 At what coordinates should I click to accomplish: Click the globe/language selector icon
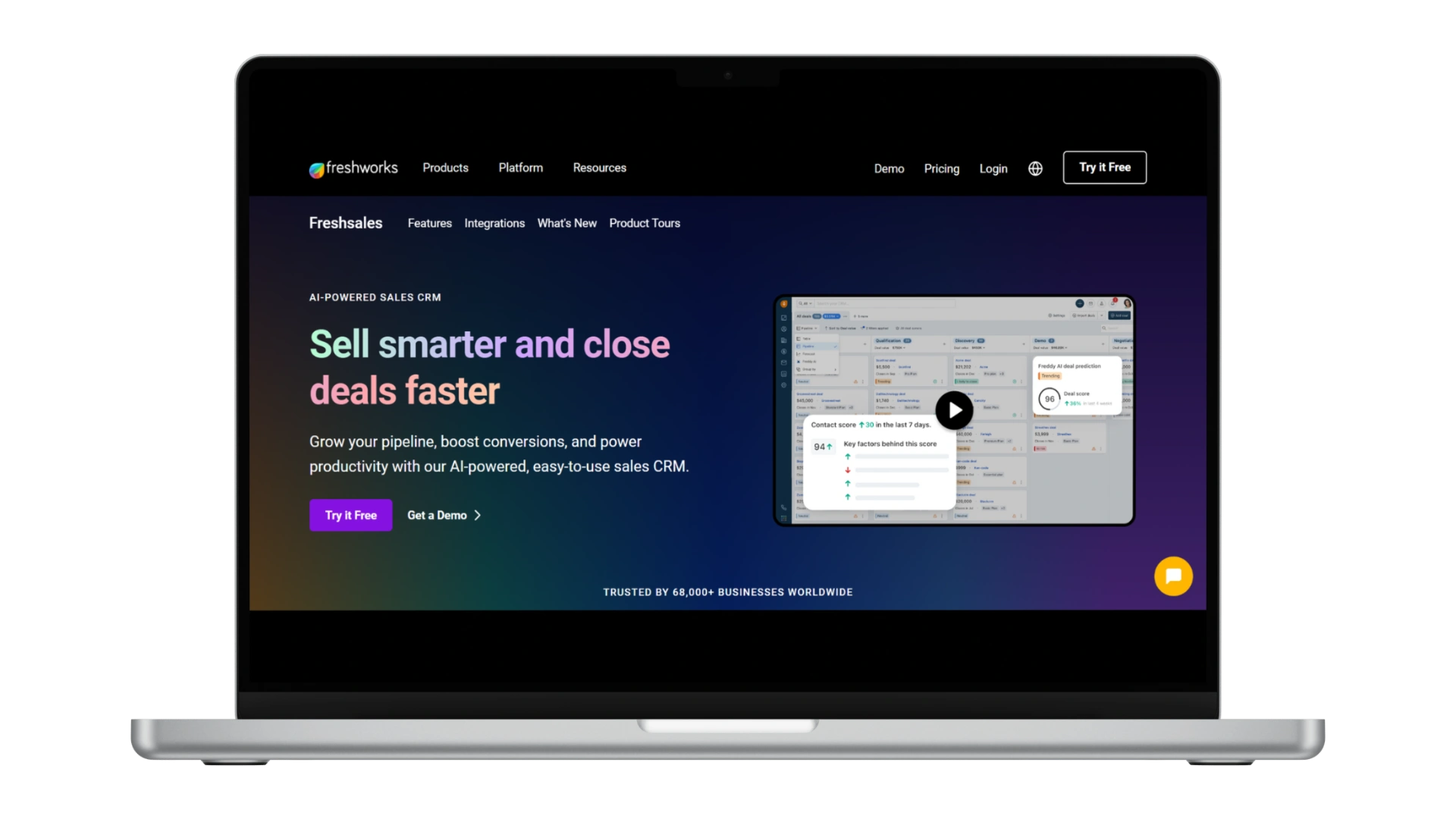tap(1034, 167)
